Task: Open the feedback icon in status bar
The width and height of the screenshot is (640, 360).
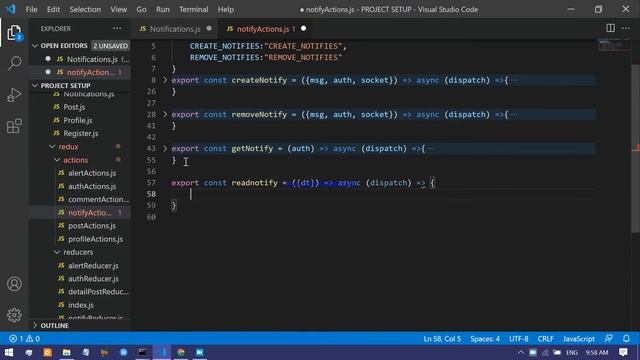Action: [x=609, y=338]
